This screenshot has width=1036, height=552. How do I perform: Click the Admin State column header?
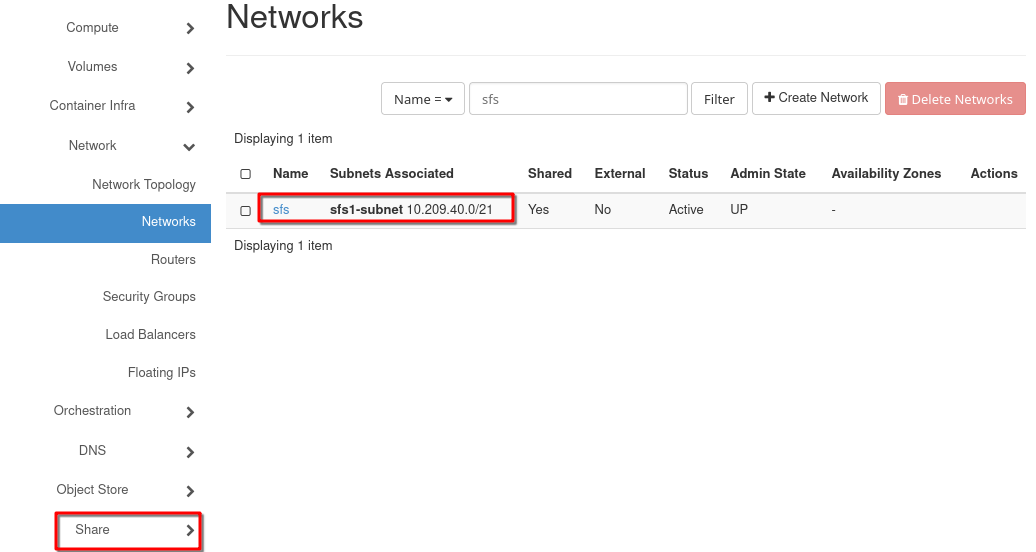coord(768,173)
